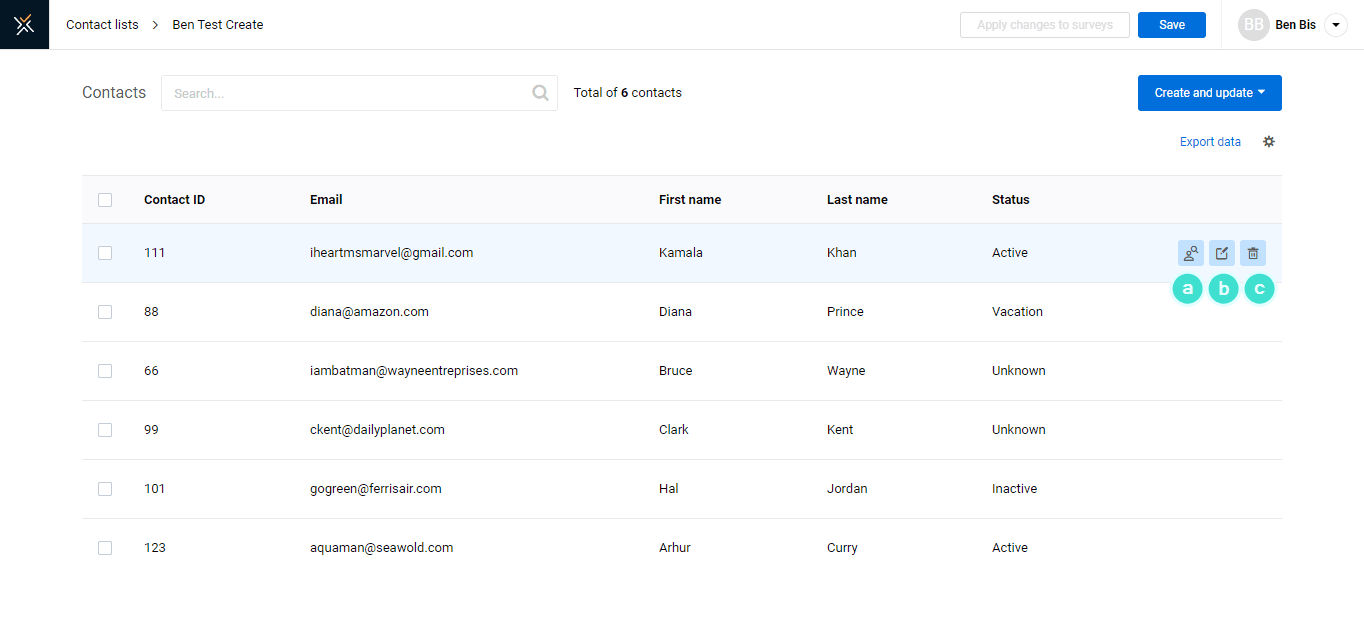Tick the checkbox for contact 123

(105, 548)
